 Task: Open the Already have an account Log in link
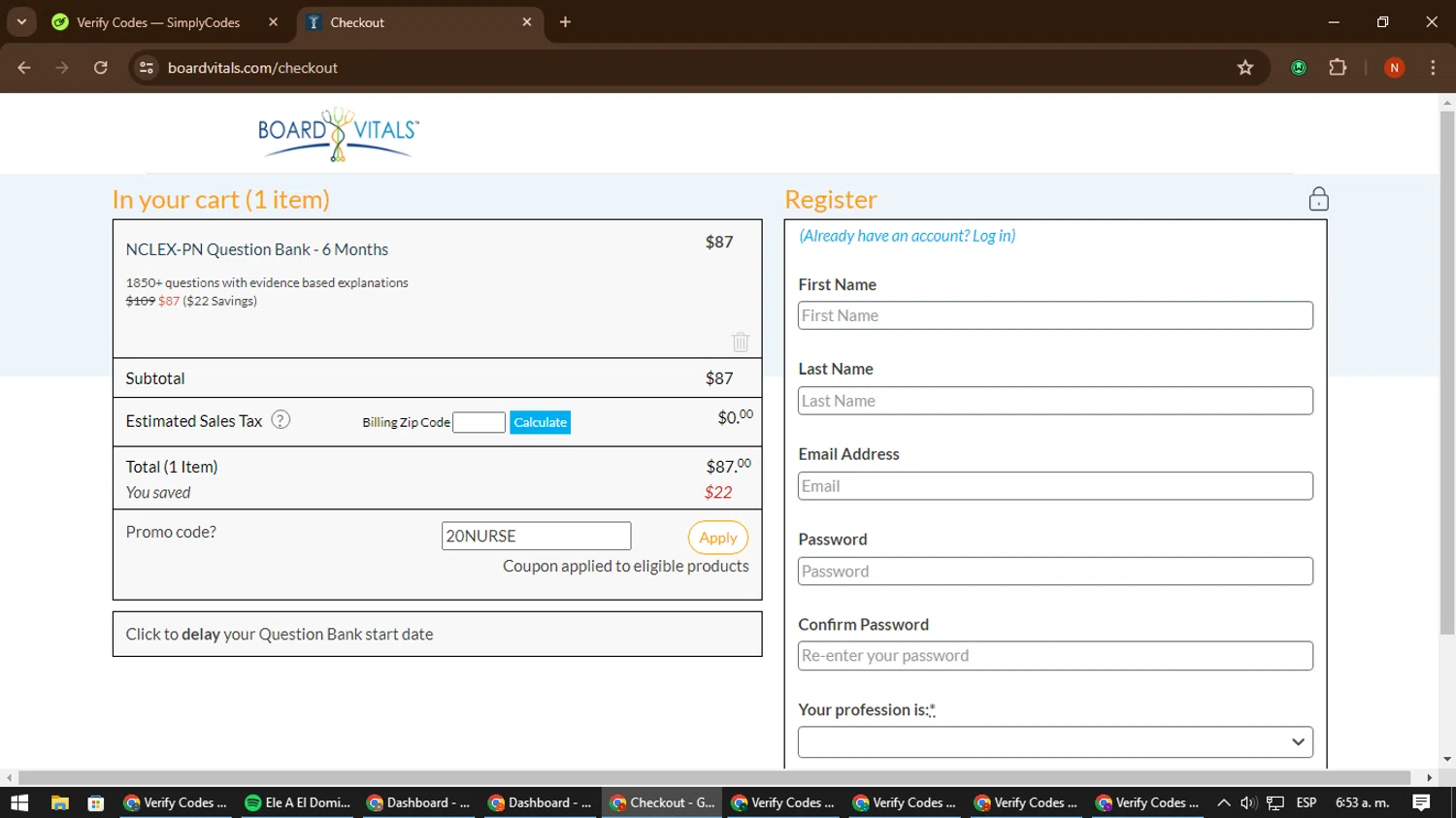[x=907, y=236]
